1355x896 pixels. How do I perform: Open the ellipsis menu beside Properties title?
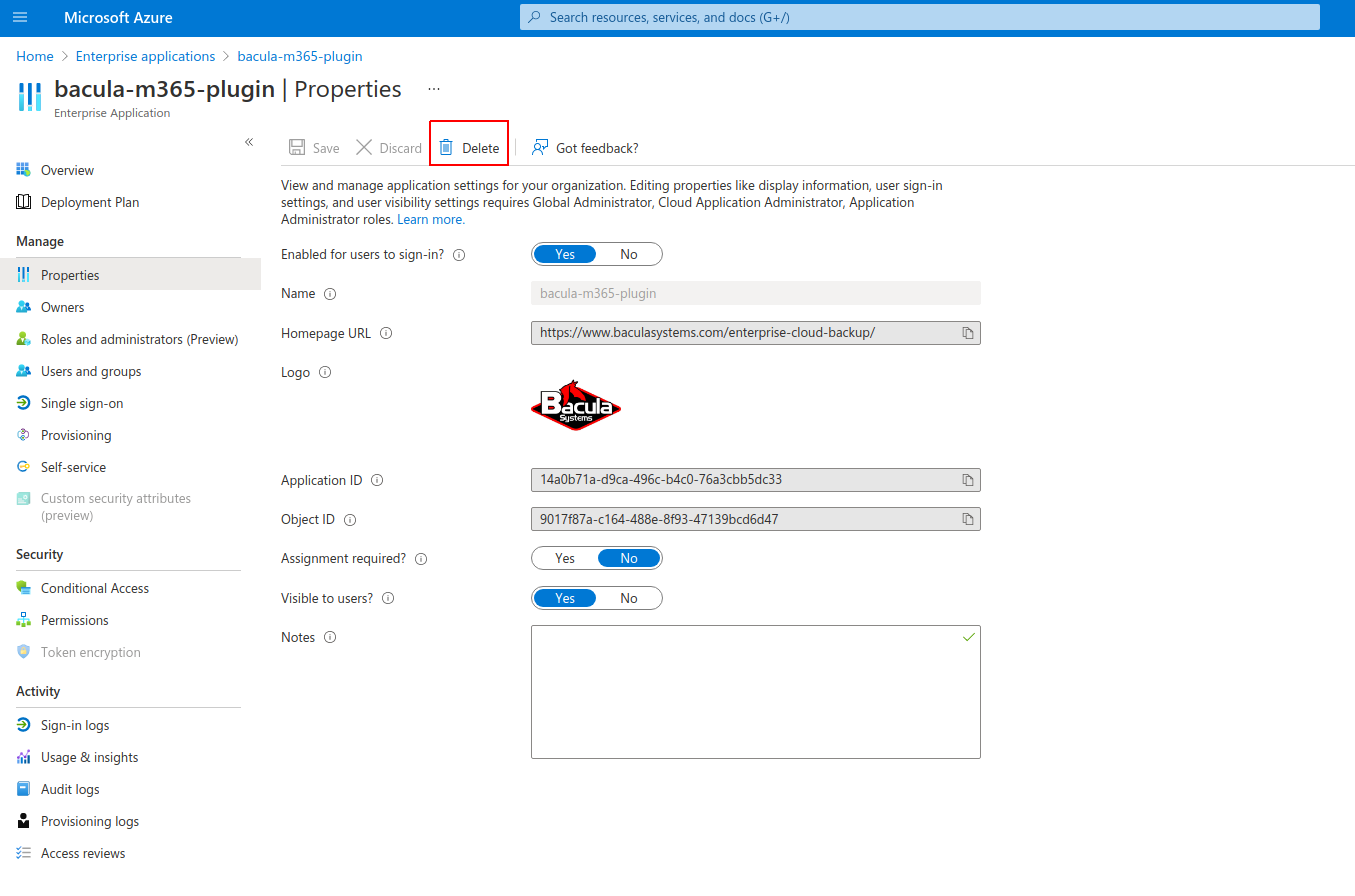434,89
